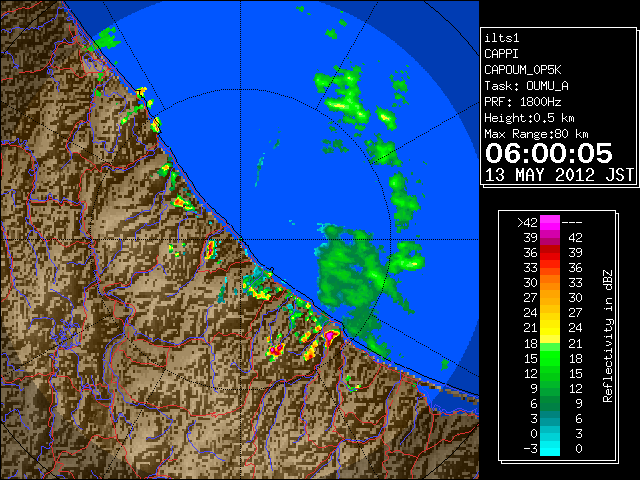The height and width of the screenshot is (480, 640).
Task: Click the 'ilts1' label in info panel
Action: (x=502, y=38)
